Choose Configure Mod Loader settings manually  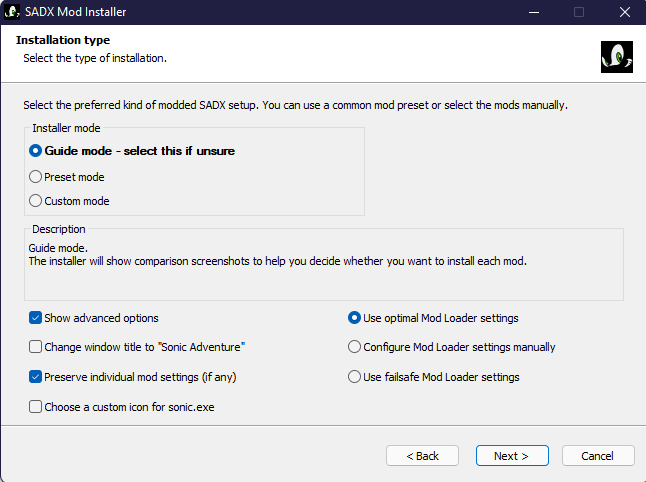355,347
